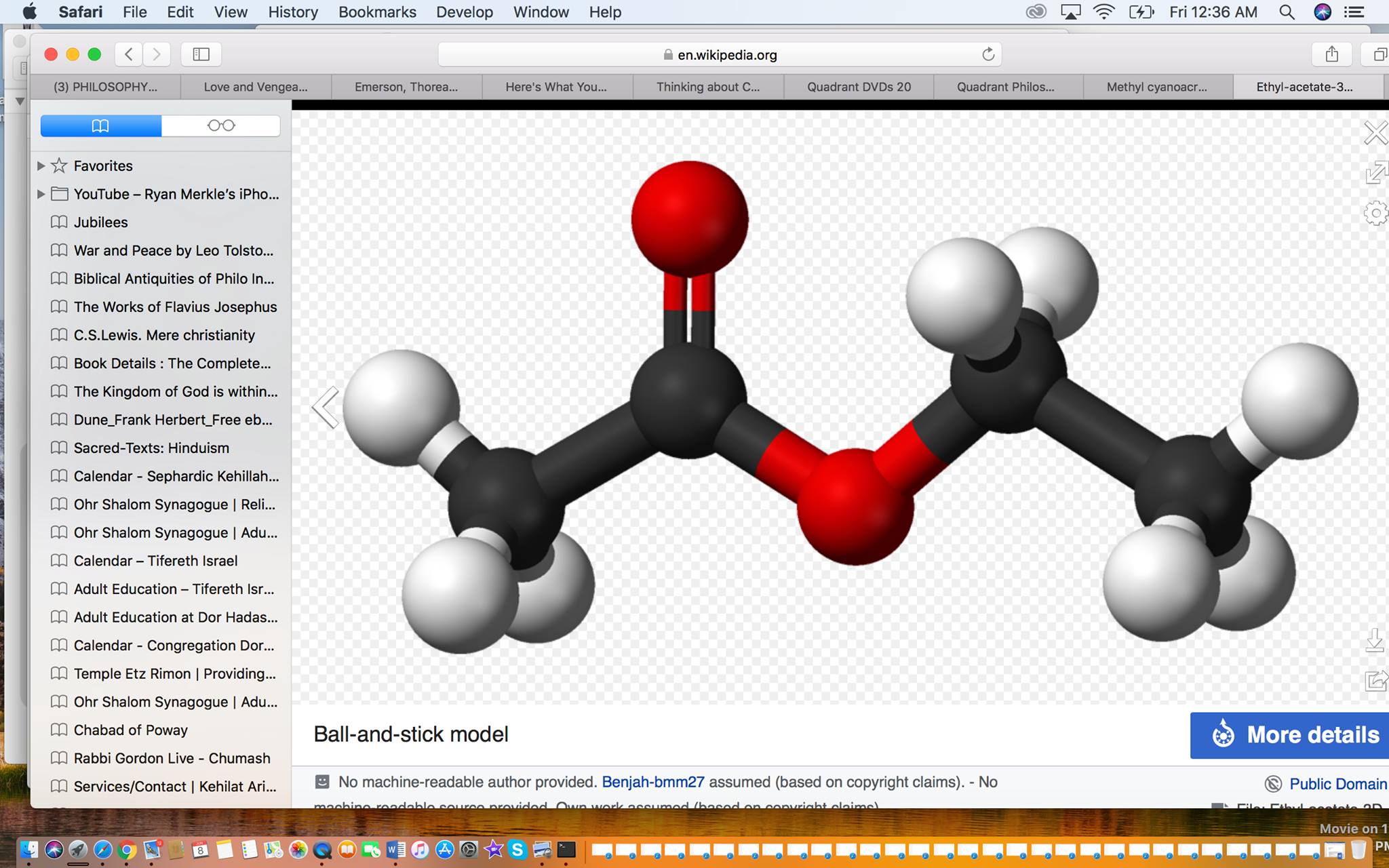Expand the Favorites bookmarks folder
1389x868 pixels.
click(41, 165)
